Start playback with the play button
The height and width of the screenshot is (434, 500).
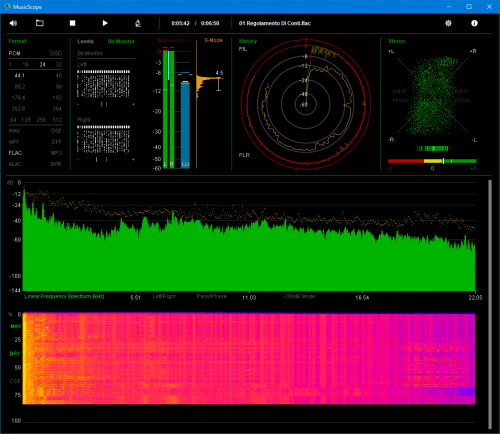coord(105,23)
